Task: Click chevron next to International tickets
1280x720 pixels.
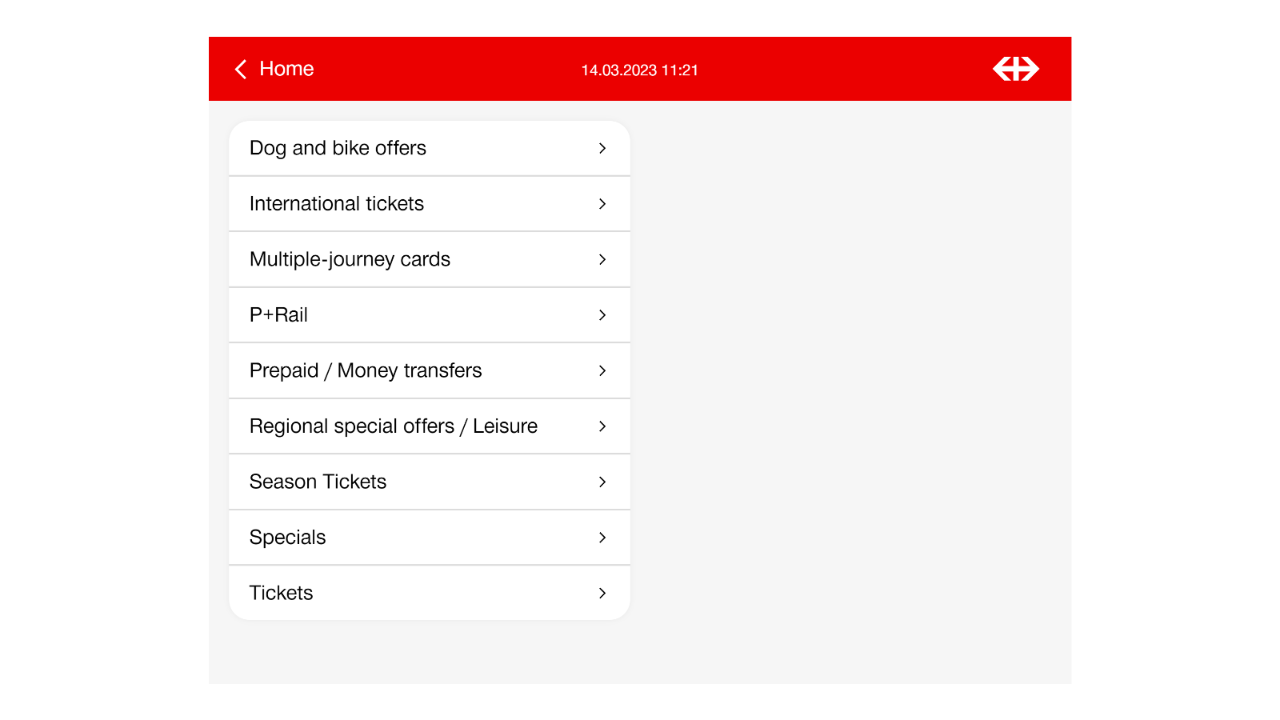Action: [602, 204]
